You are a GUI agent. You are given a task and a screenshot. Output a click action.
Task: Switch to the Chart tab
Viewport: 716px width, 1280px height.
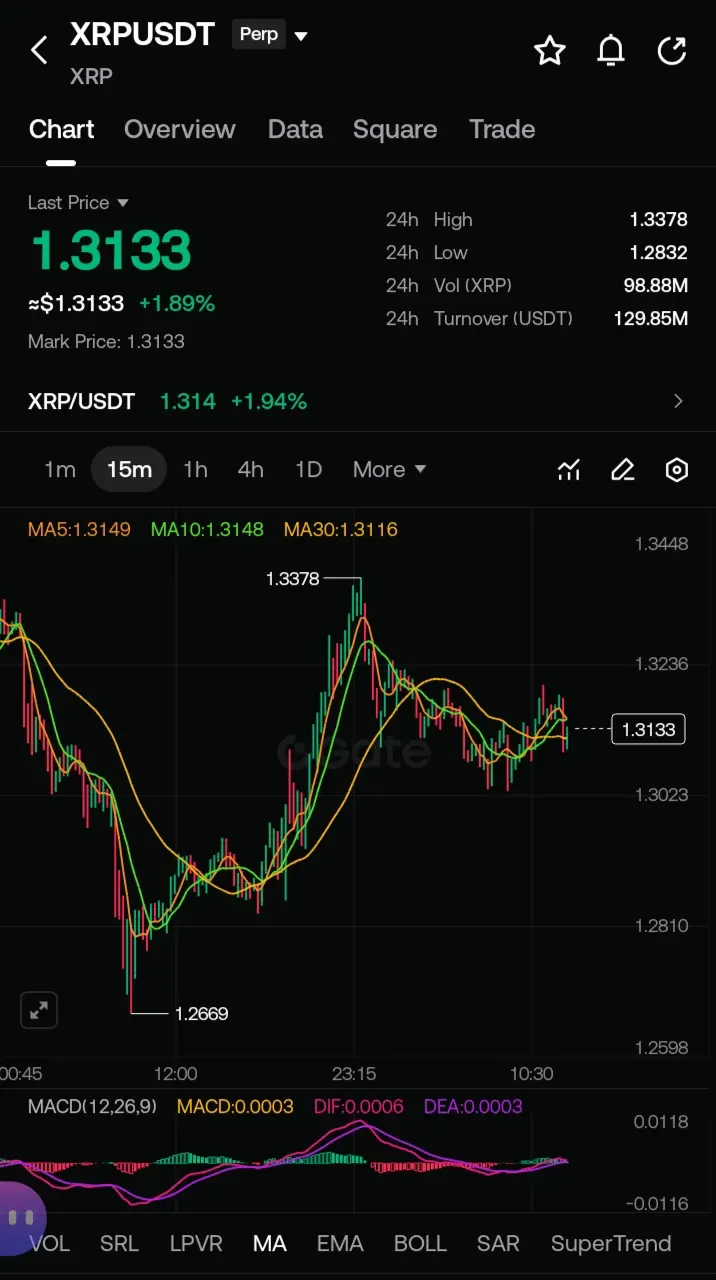coord(62,130)
